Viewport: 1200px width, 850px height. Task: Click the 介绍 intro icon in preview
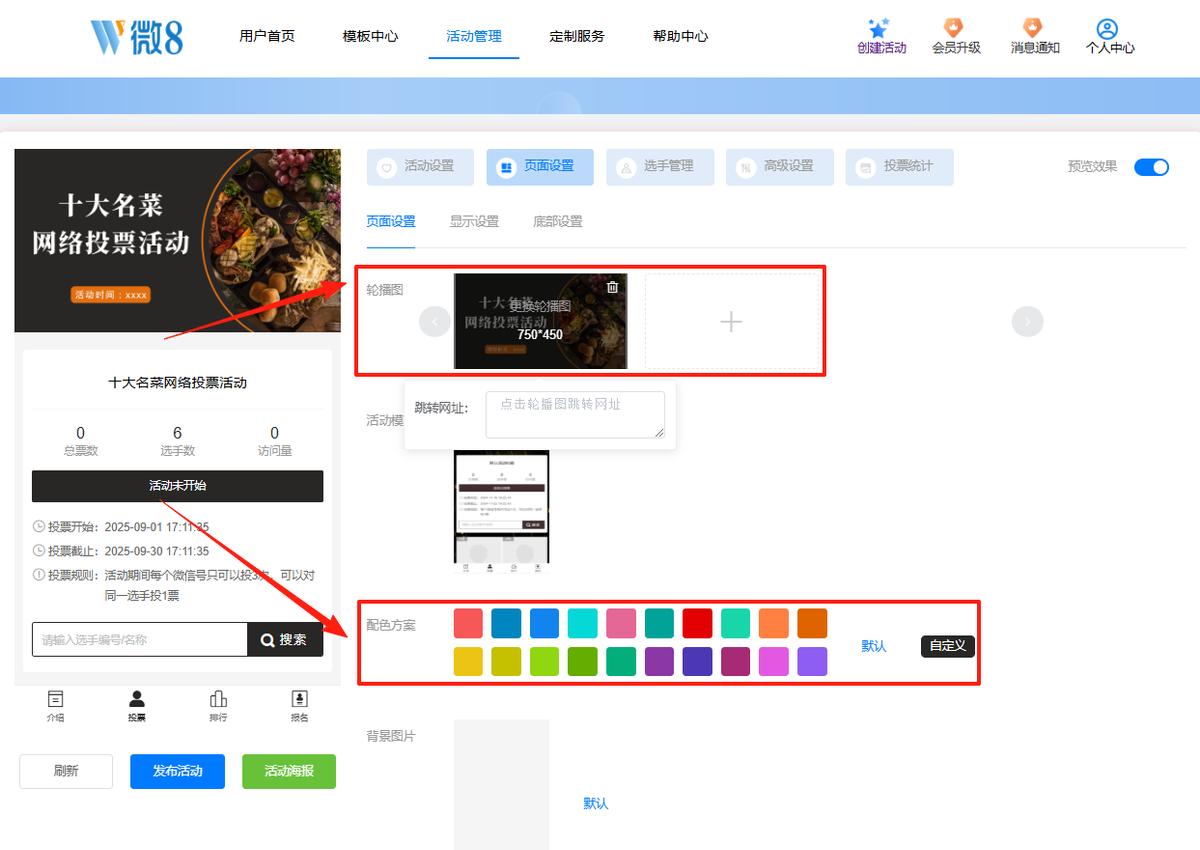pyautogui.click(x=56, y=699)
